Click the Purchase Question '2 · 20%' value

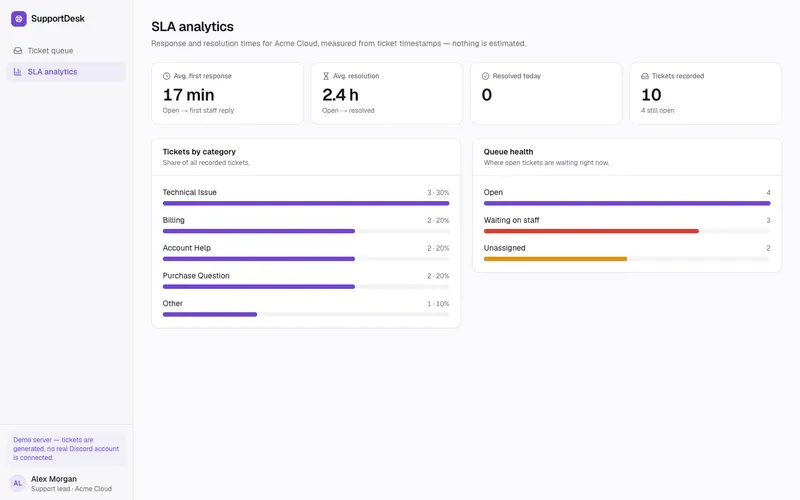coord(438,276)
